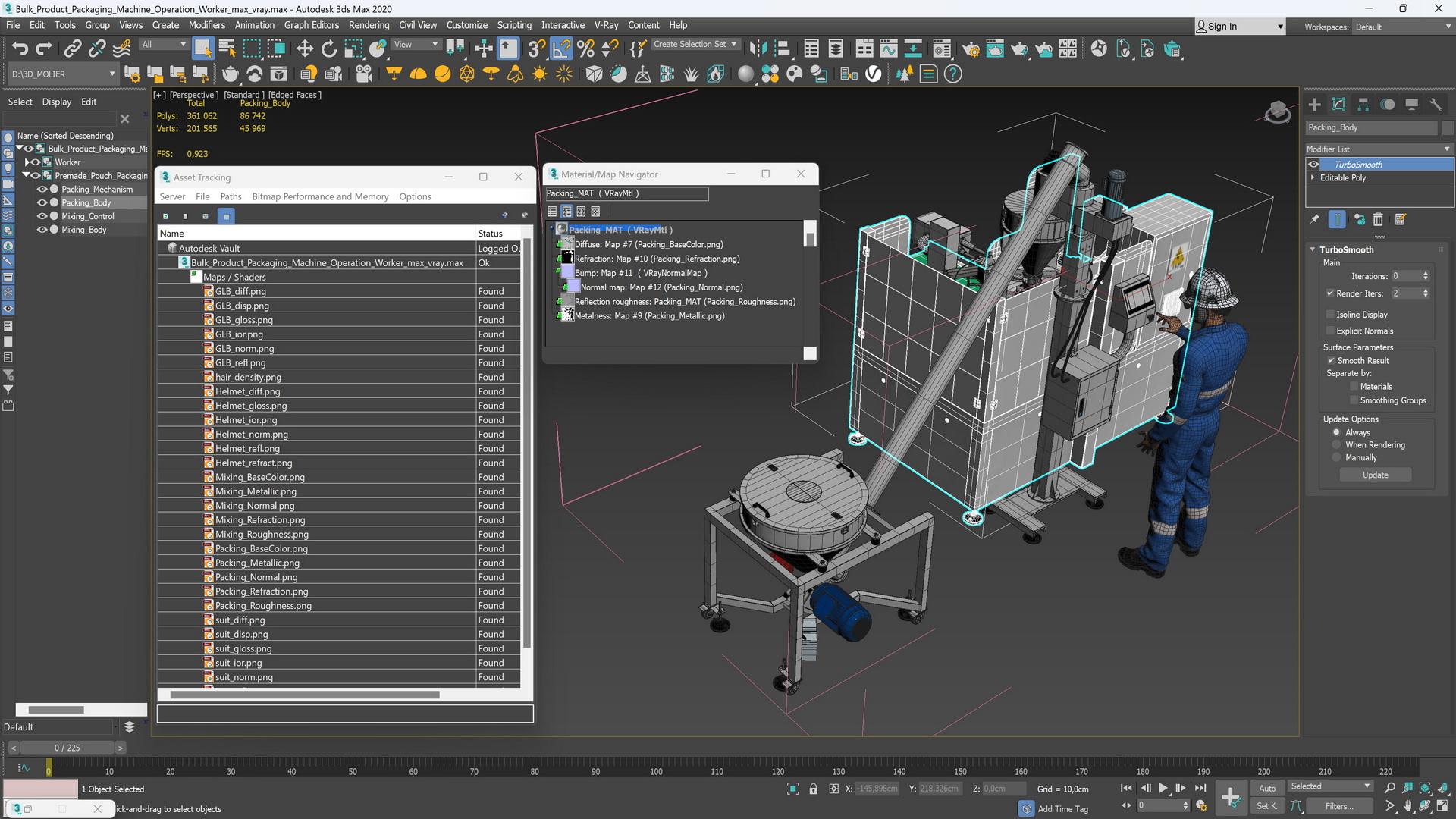Expand the Editable Poly modifier entry
The width and height of the screenshot is (1456, 819).
pos(1313,178)
